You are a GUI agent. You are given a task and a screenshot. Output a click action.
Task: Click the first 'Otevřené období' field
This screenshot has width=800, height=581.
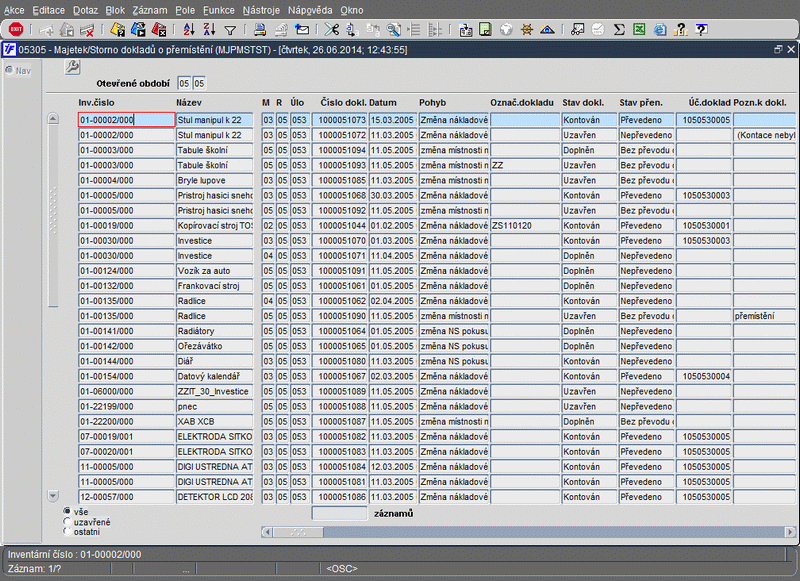pyautogui.click(x=184, y=83)
